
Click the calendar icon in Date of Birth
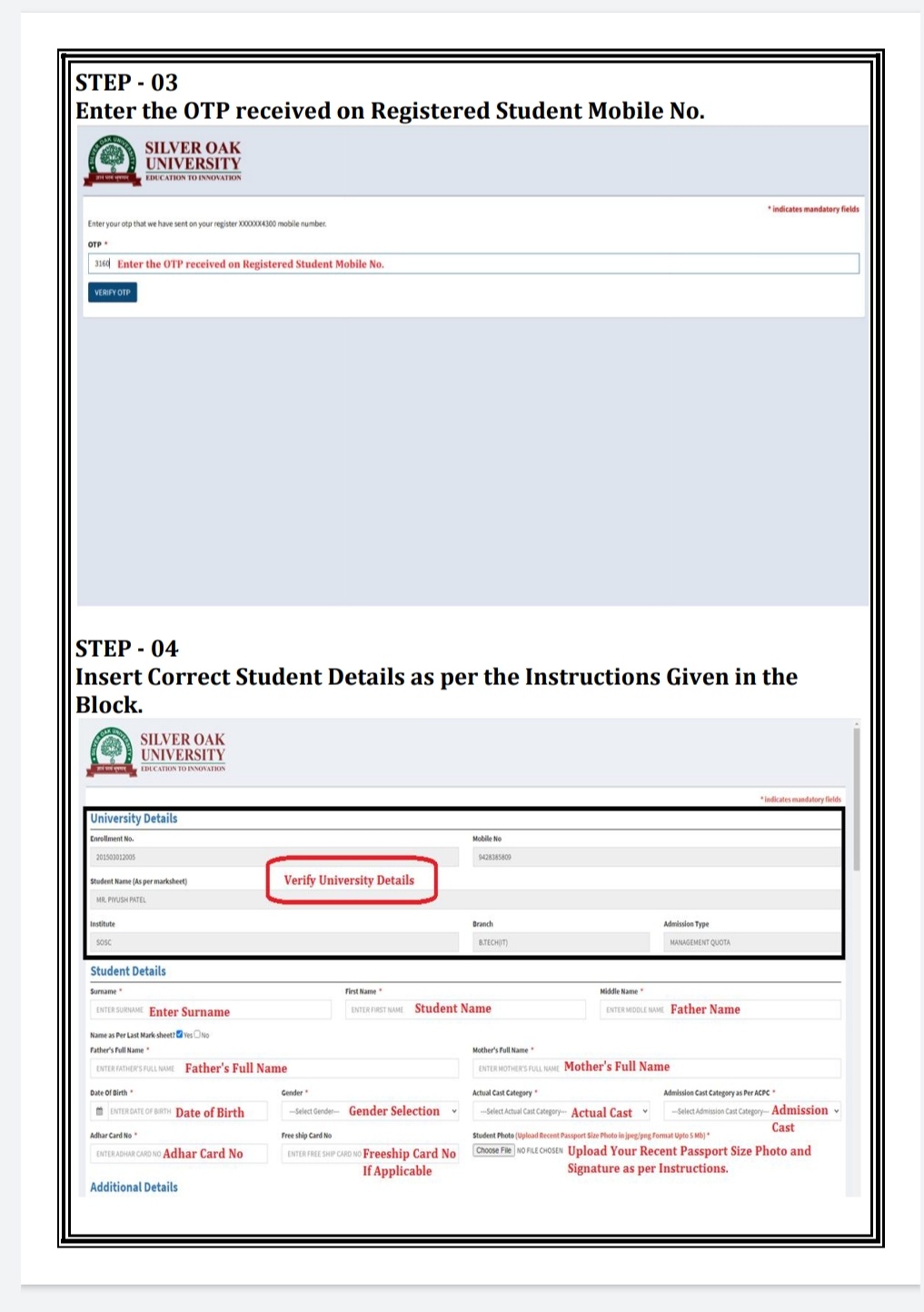[x=99, y=1111]
